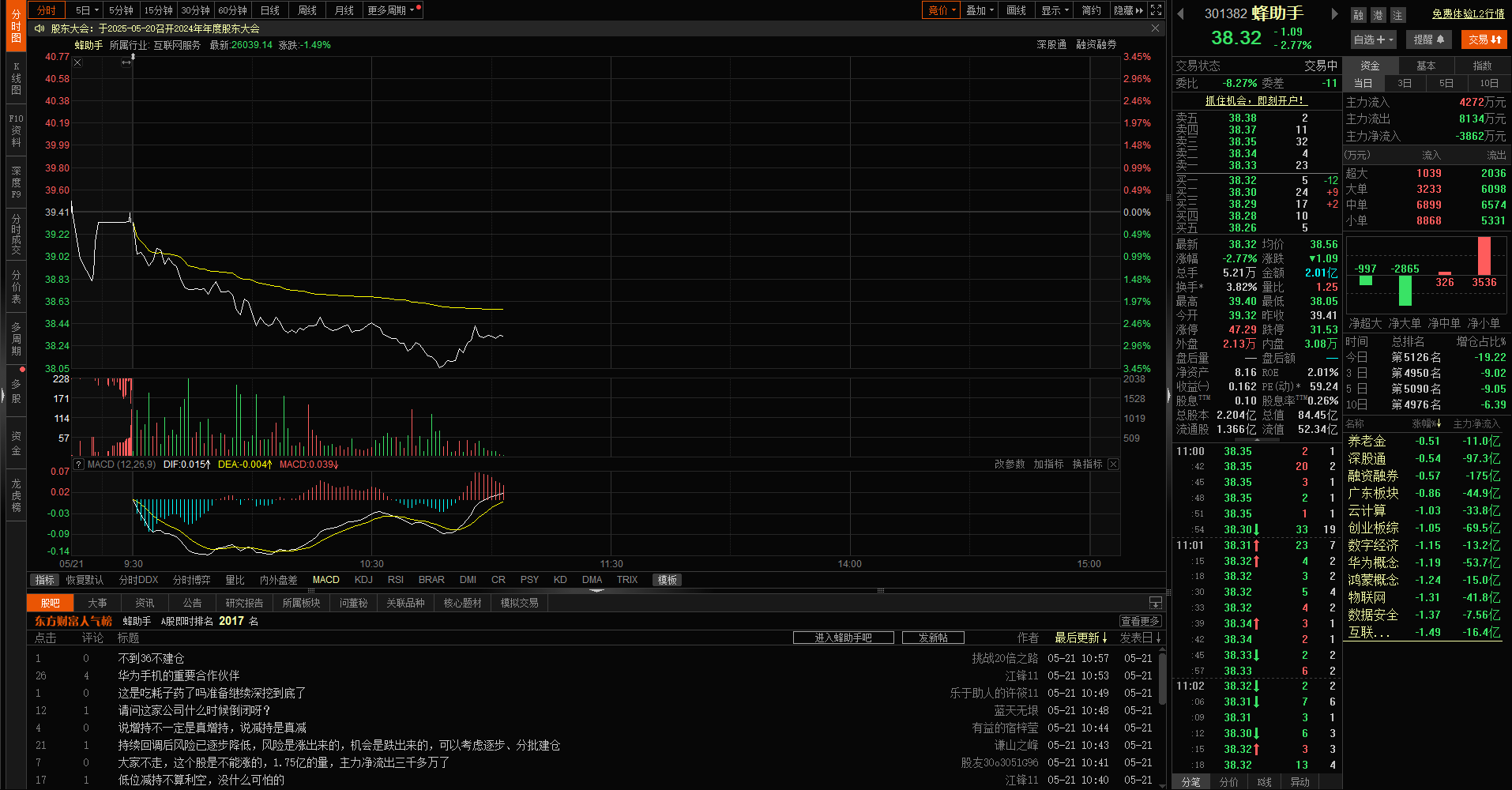Image resolution: width=1512 pixels, height=790 pixels.
Task: Sort posts by 发表日
Action: [x=1141, y=638]
